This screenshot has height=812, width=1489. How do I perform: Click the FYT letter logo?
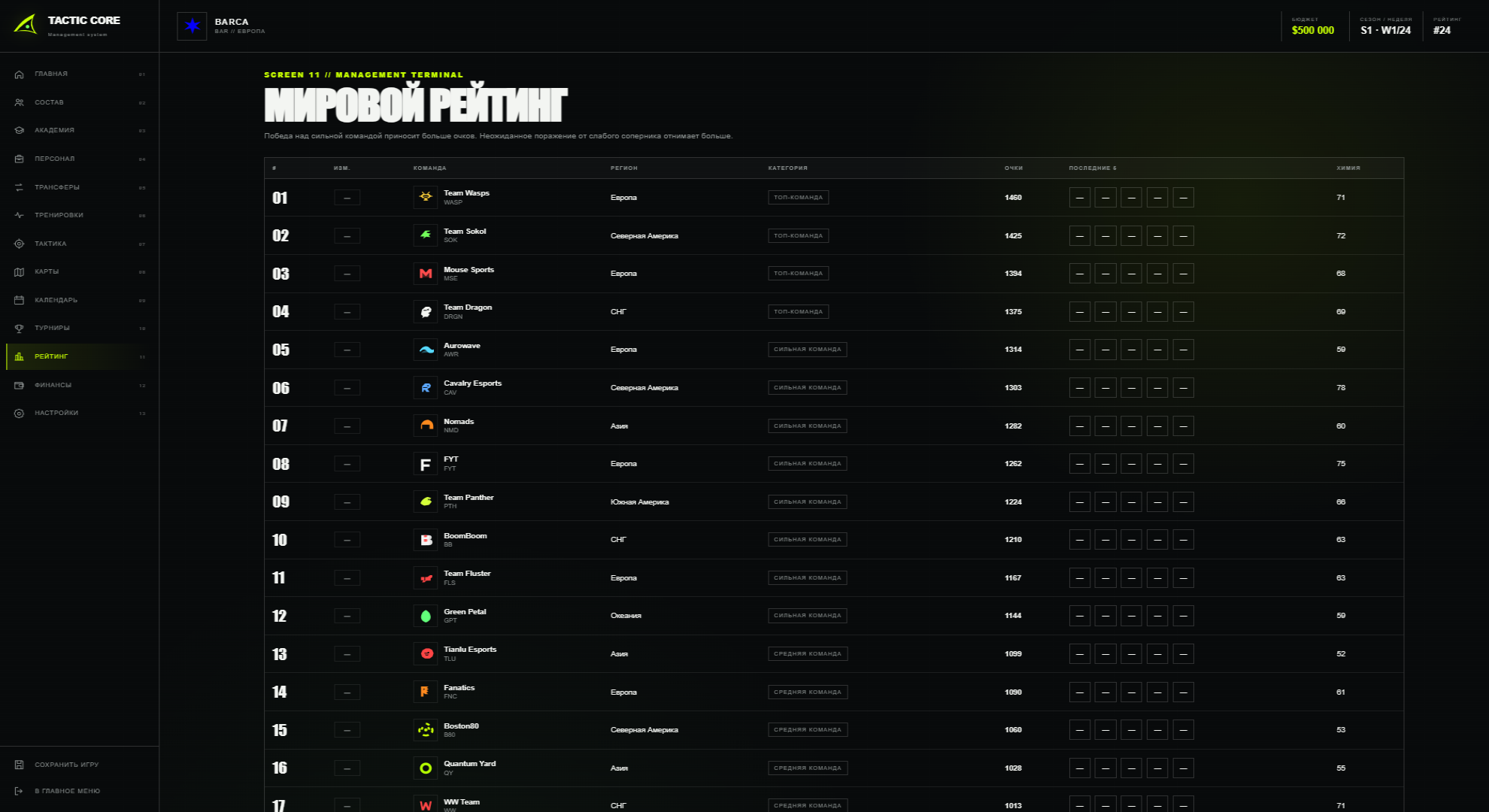point(426,464)
